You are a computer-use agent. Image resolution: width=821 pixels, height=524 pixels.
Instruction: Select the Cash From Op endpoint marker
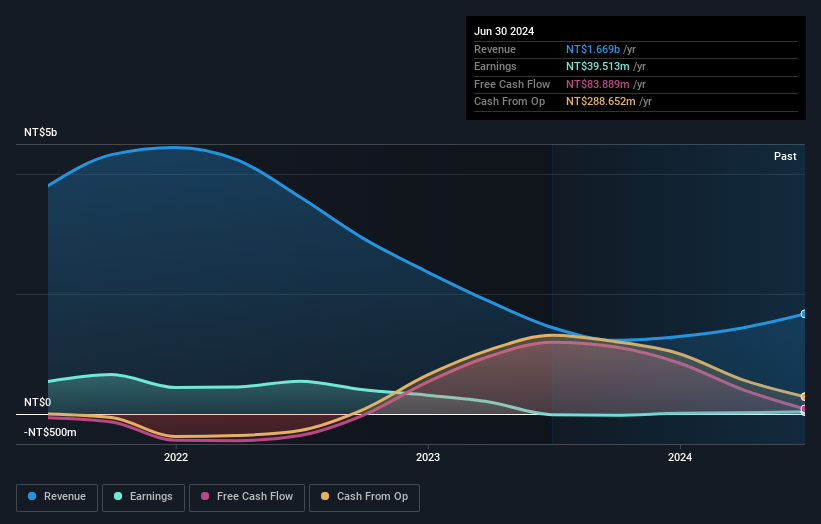coord(804,397)
